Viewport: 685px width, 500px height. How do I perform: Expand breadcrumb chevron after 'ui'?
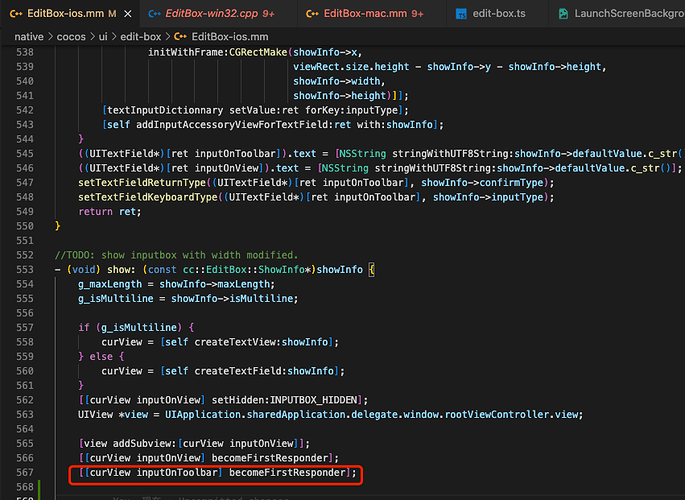click(114, 37)
